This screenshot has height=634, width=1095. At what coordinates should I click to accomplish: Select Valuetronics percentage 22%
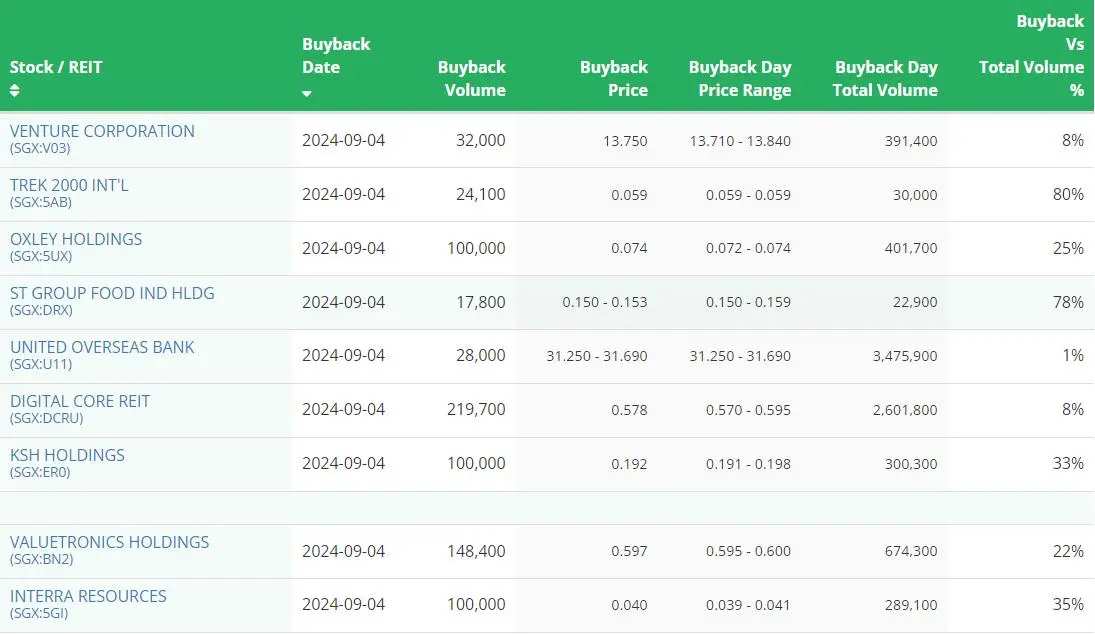click(1068, 552)
